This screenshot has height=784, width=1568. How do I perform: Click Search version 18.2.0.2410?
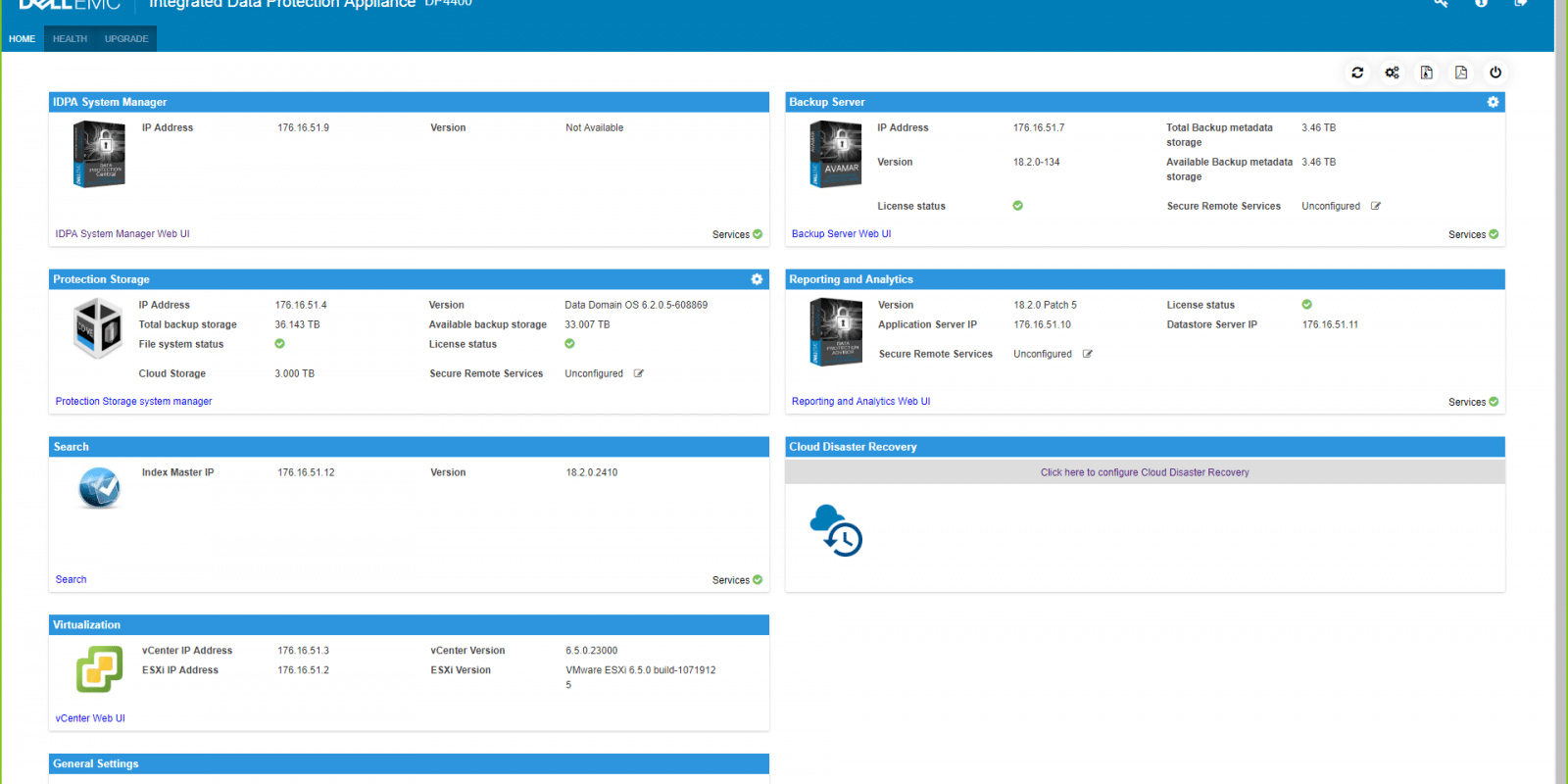[592, 473]
